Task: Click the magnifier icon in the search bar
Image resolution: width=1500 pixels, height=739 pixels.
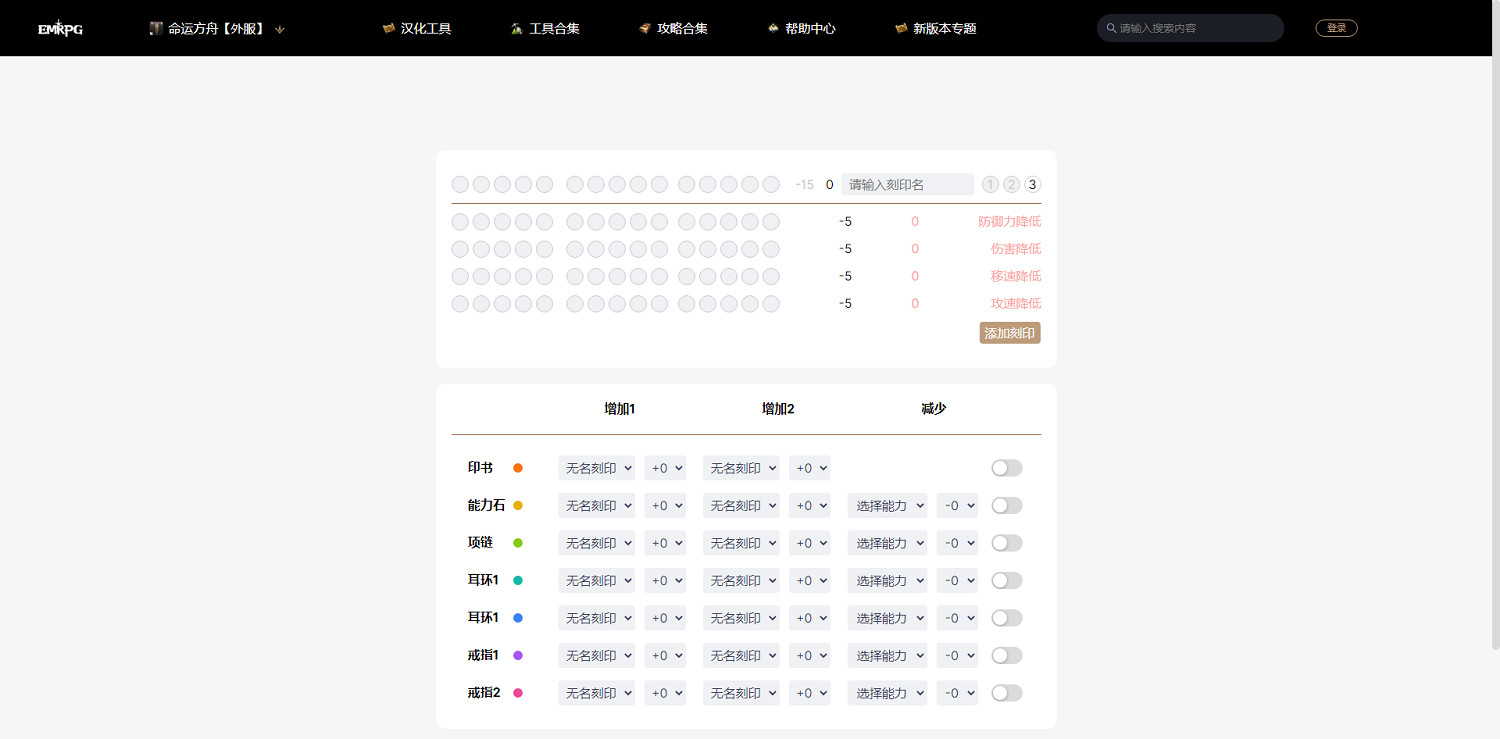Action: (1111, 28)
